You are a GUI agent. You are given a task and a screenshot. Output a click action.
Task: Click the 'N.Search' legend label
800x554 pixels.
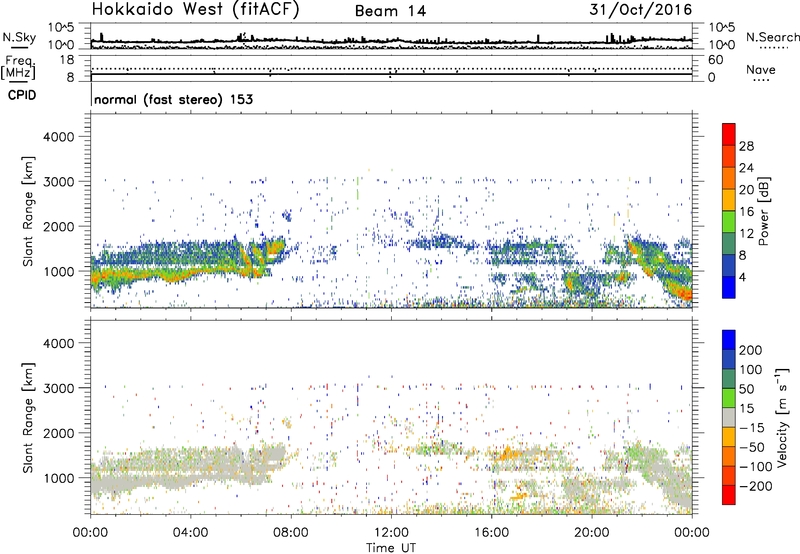[x=773, y=37]
